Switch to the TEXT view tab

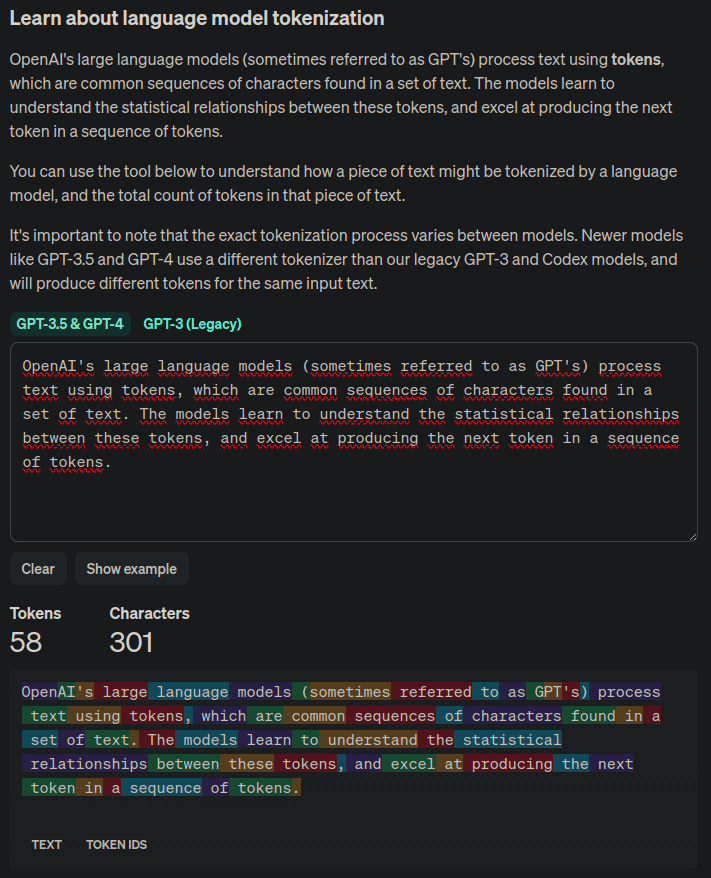[x=46, y=844]
